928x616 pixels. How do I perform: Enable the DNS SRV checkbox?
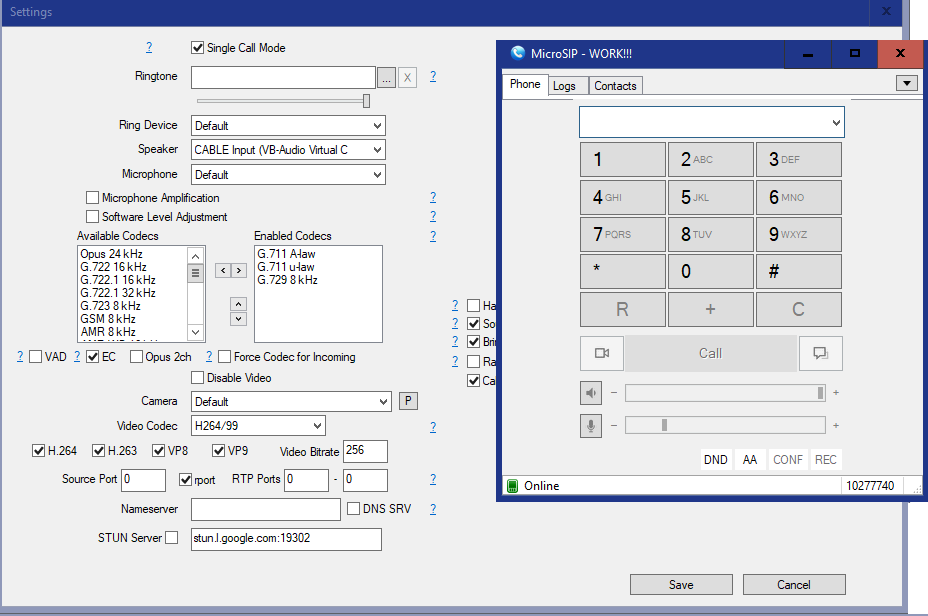(x=353, y=508)
